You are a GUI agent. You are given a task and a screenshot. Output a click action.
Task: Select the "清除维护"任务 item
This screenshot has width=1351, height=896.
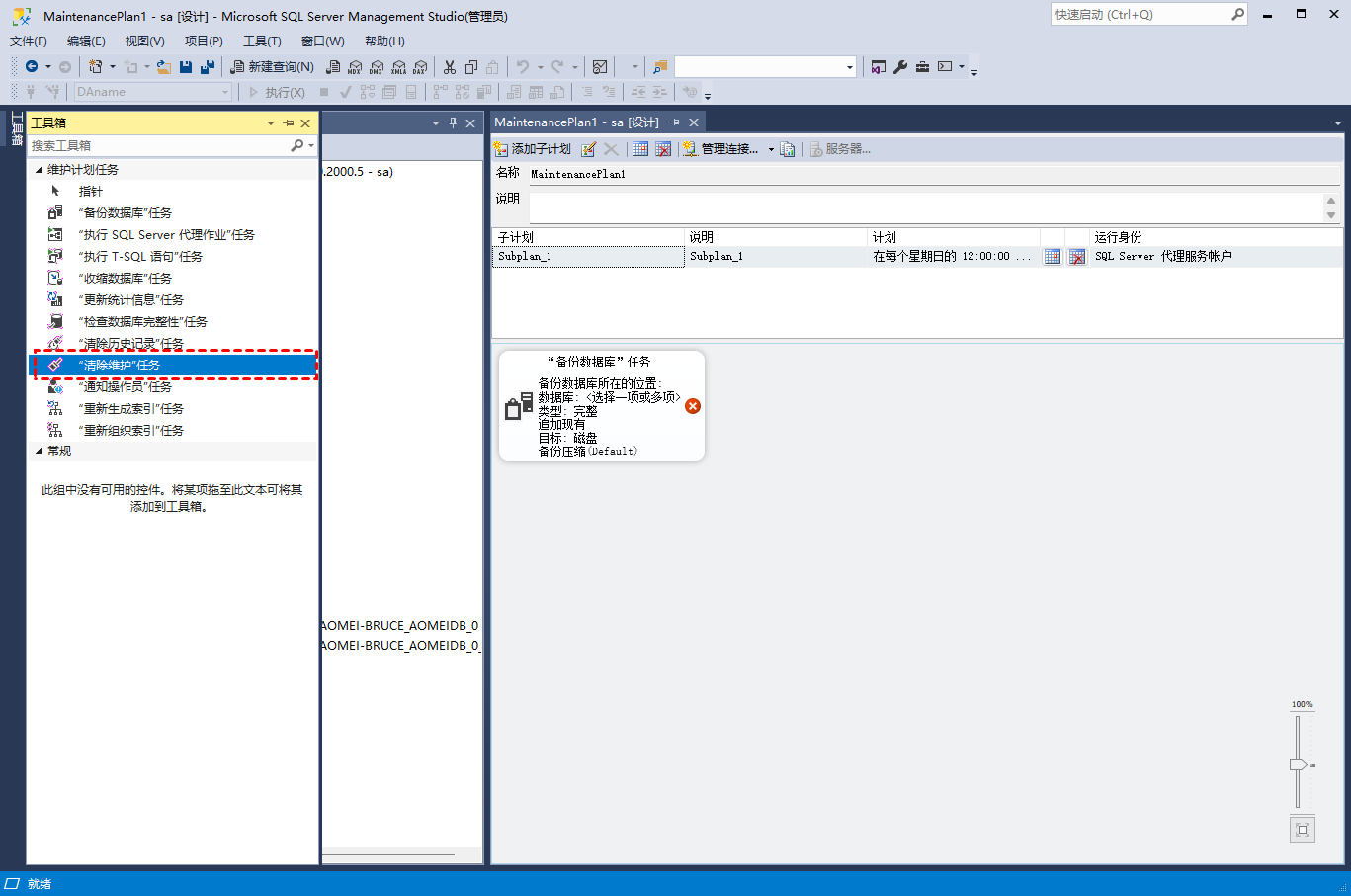coord(173,366)
